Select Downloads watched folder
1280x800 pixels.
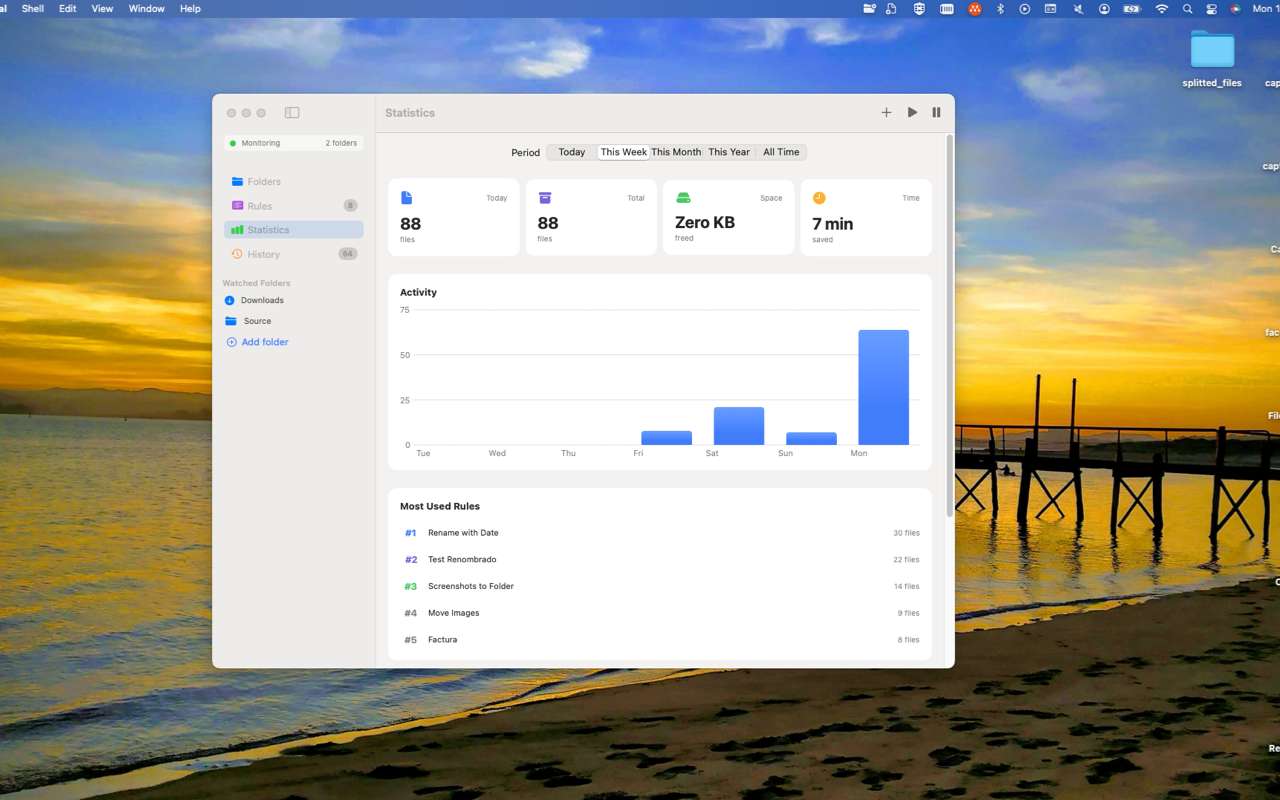coord(262,301)
